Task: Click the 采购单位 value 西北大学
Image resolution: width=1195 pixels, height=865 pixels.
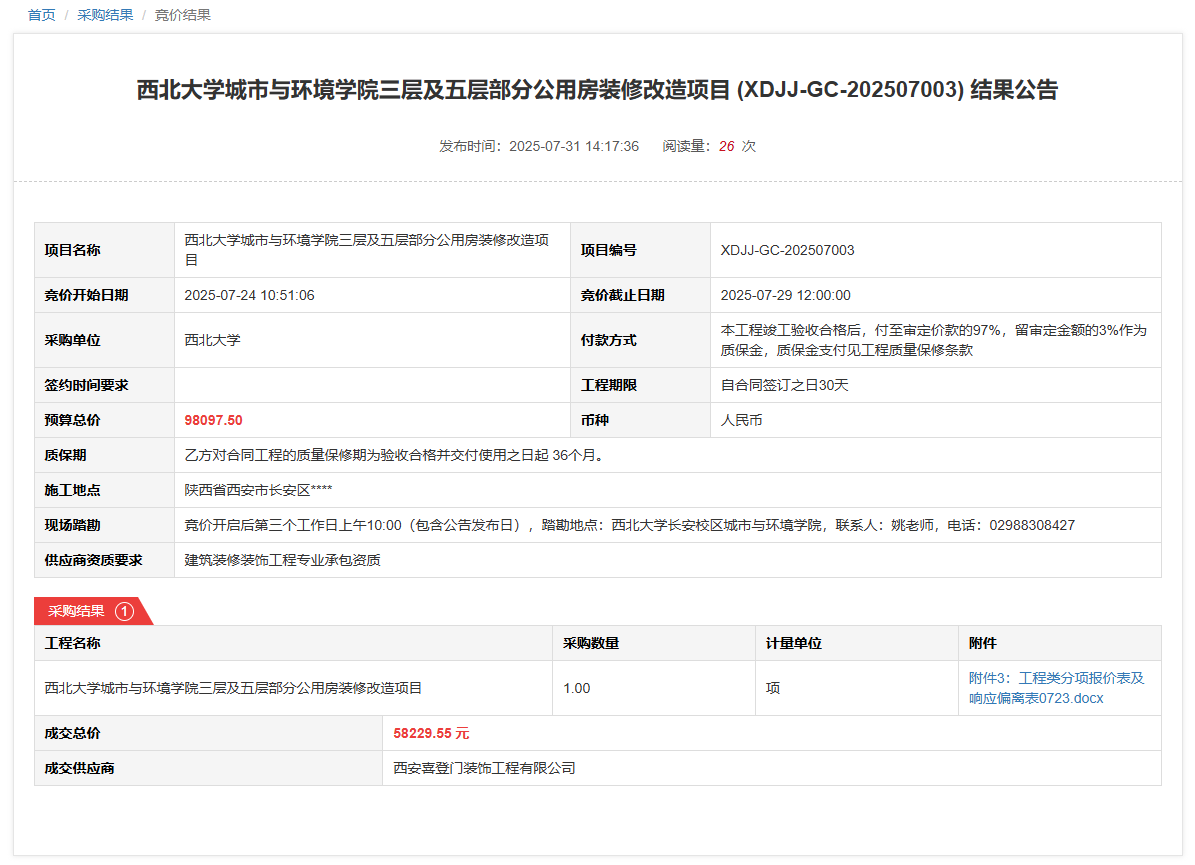Action: pos(212,340)
